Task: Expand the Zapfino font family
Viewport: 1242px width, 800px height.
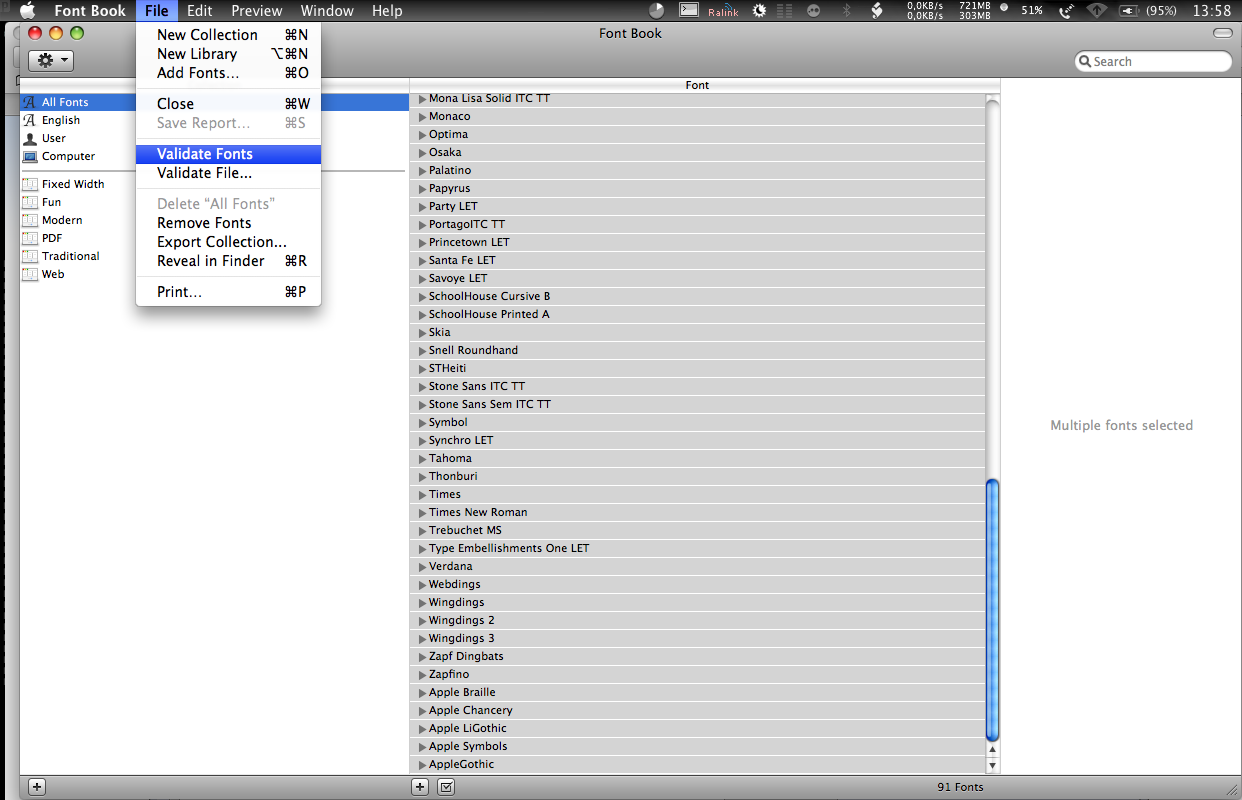Action: pyautogui.click(x=422, y=674)
